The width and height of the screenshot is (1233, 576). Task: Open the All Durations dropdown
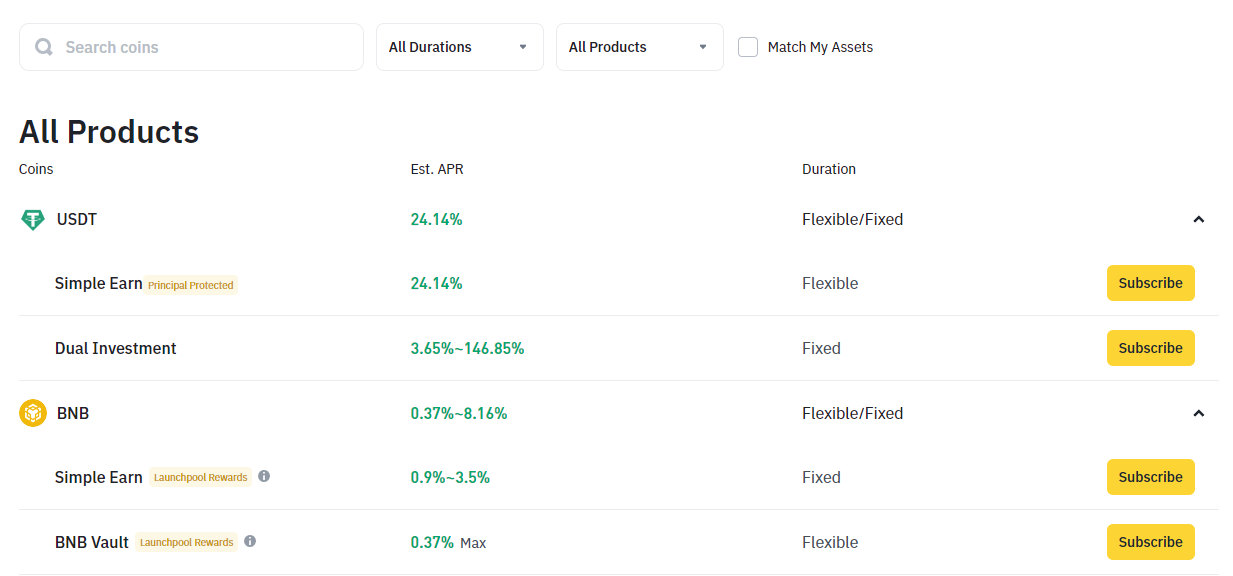pos(460,47)
